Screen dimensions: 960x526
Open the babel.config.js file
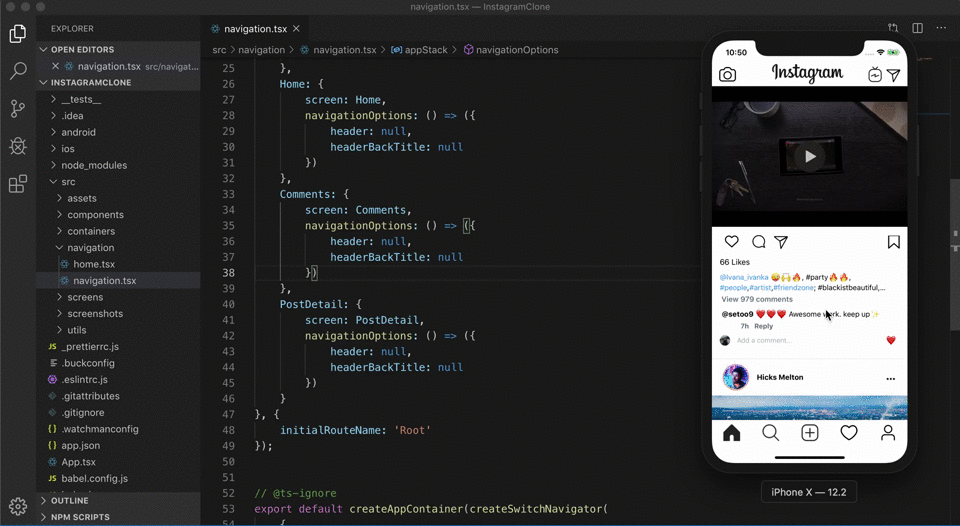pyautogui.click(x=118, y=479)
